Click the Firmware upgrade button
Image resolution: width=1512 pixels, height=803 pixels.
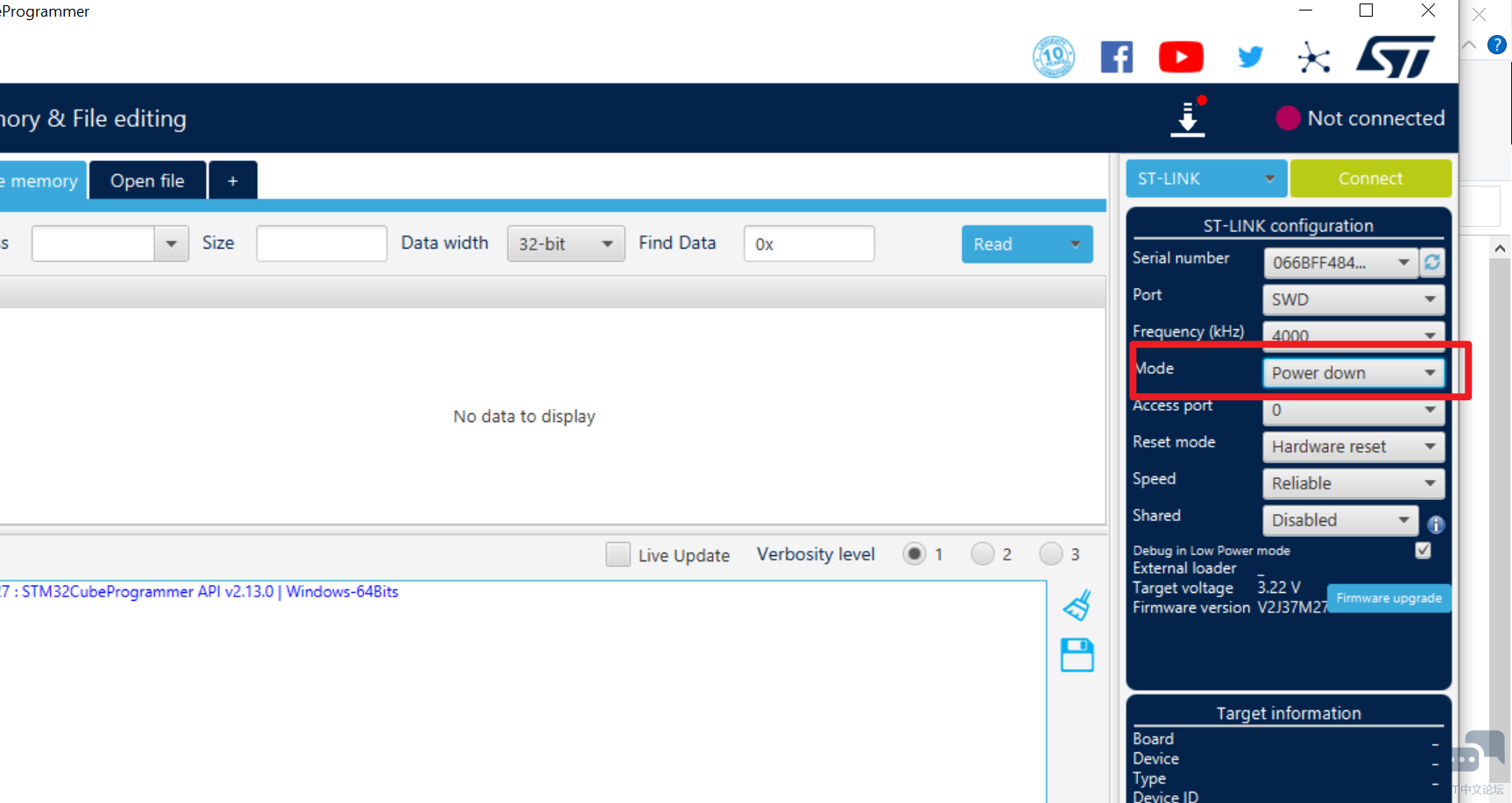click(x=1388, y=598)
